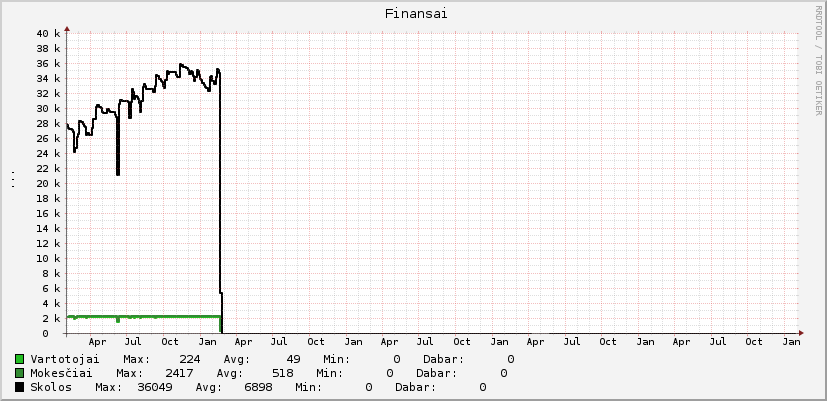Click the dark green Mokesčiai legend swatch
827x401 pixels.
point(20,373)
